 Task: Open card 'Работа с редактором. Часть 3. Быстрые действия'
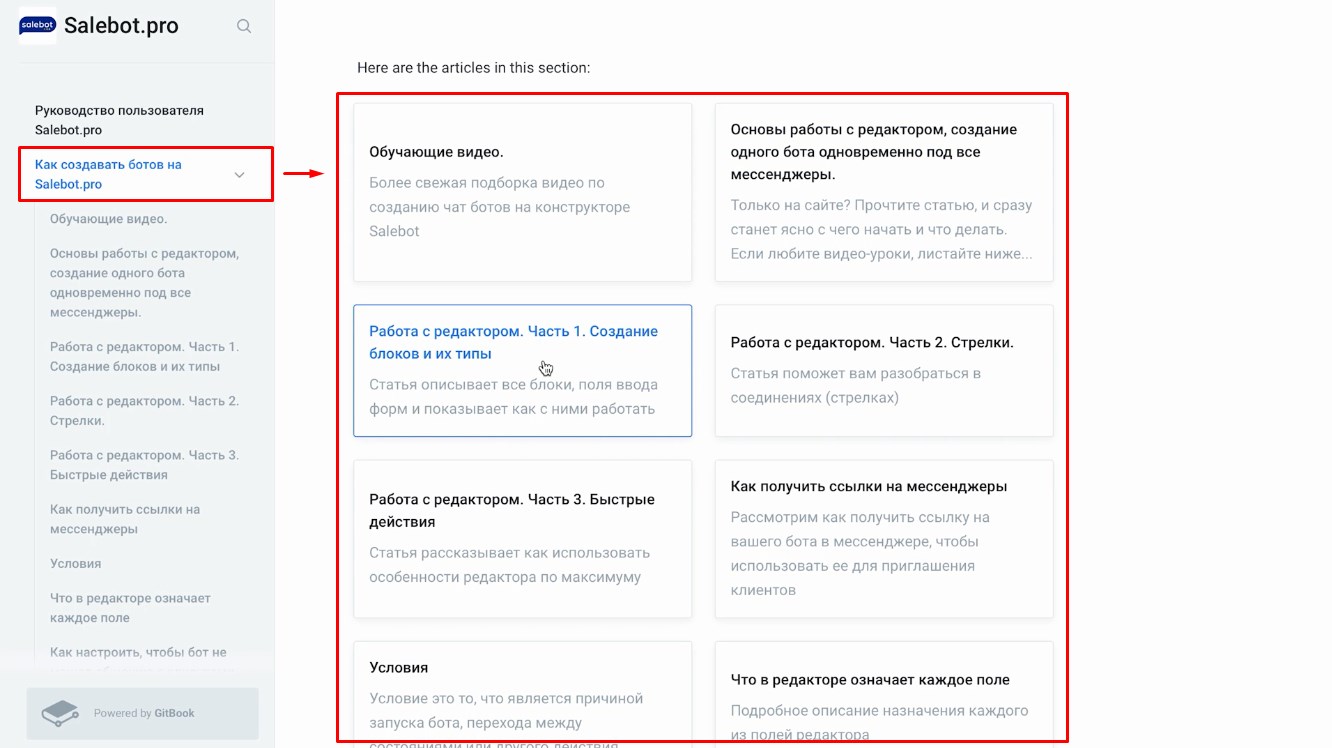(x=522, y=538)
